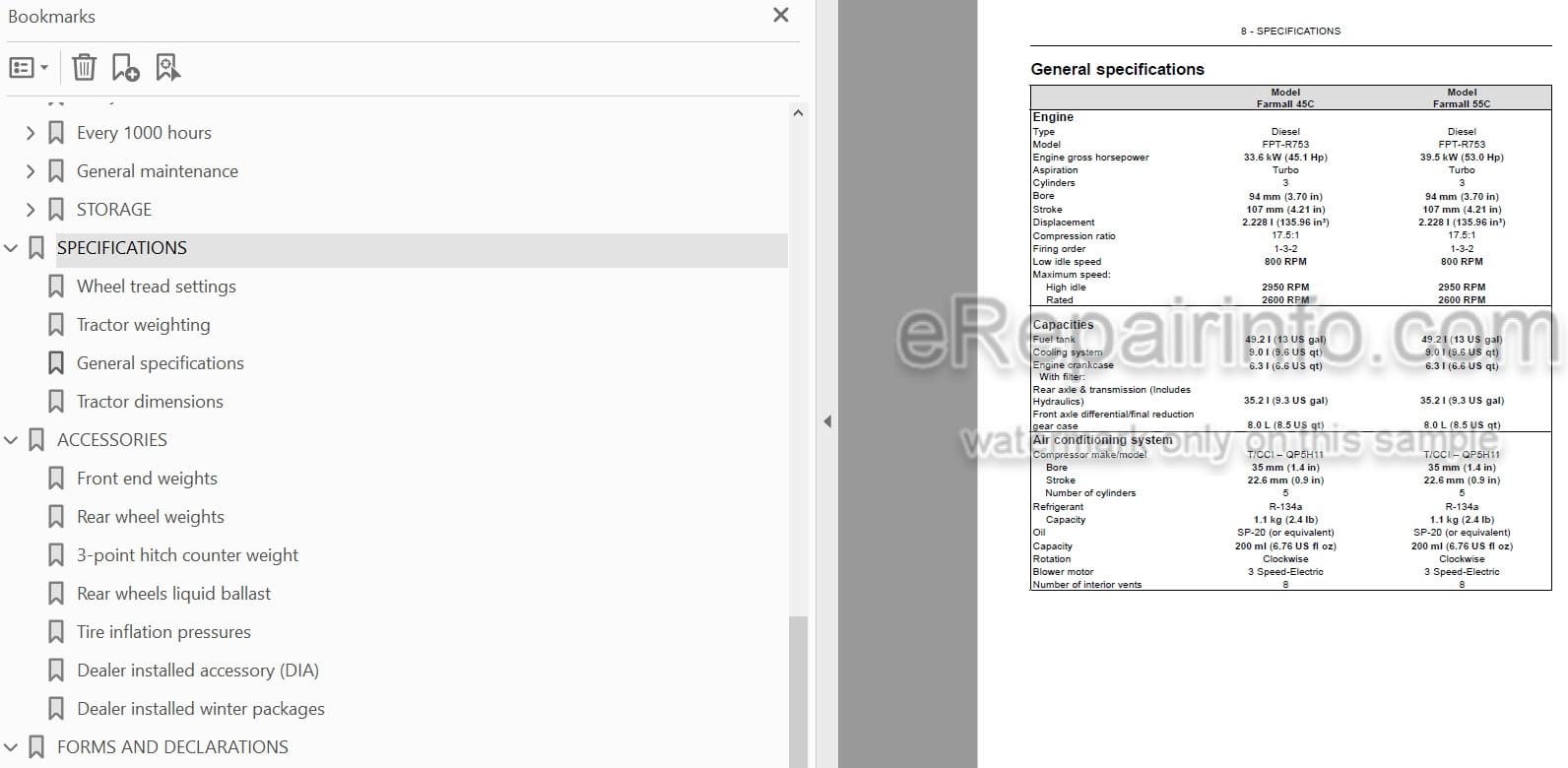Click bookmark icon beside Tractor weighting
This screenshot has height=768, width=1568.
coord(56,325)
